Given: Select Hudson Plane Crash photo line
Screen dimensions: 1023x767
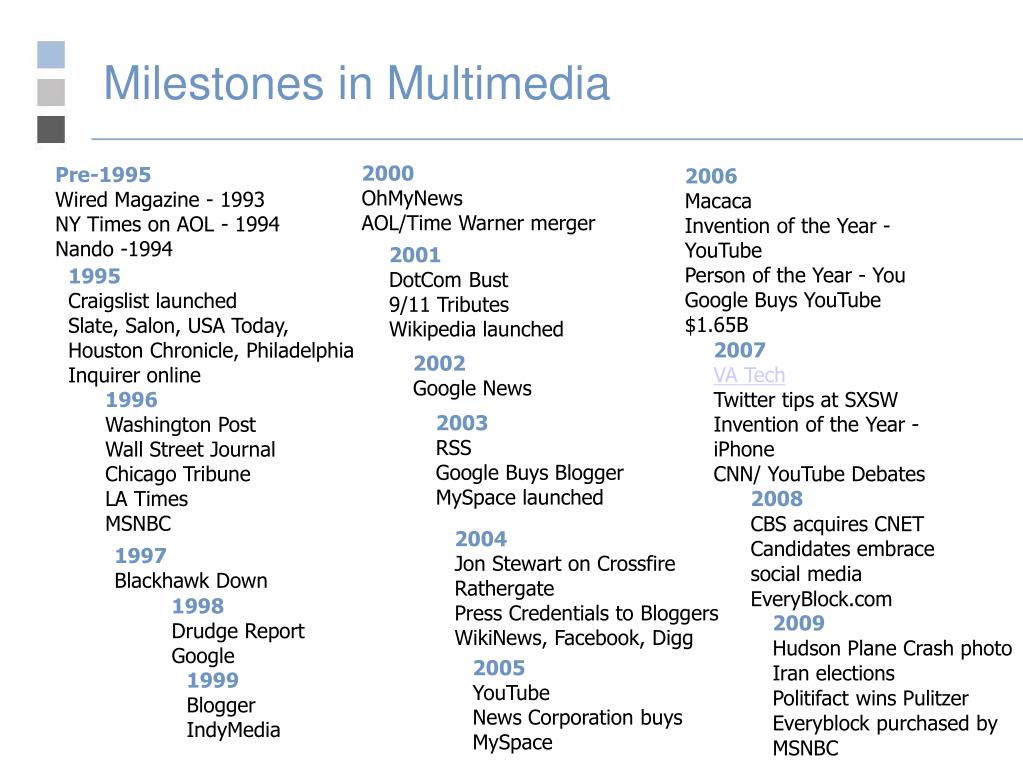Looking at the screenshot, I should coord(893,648).
